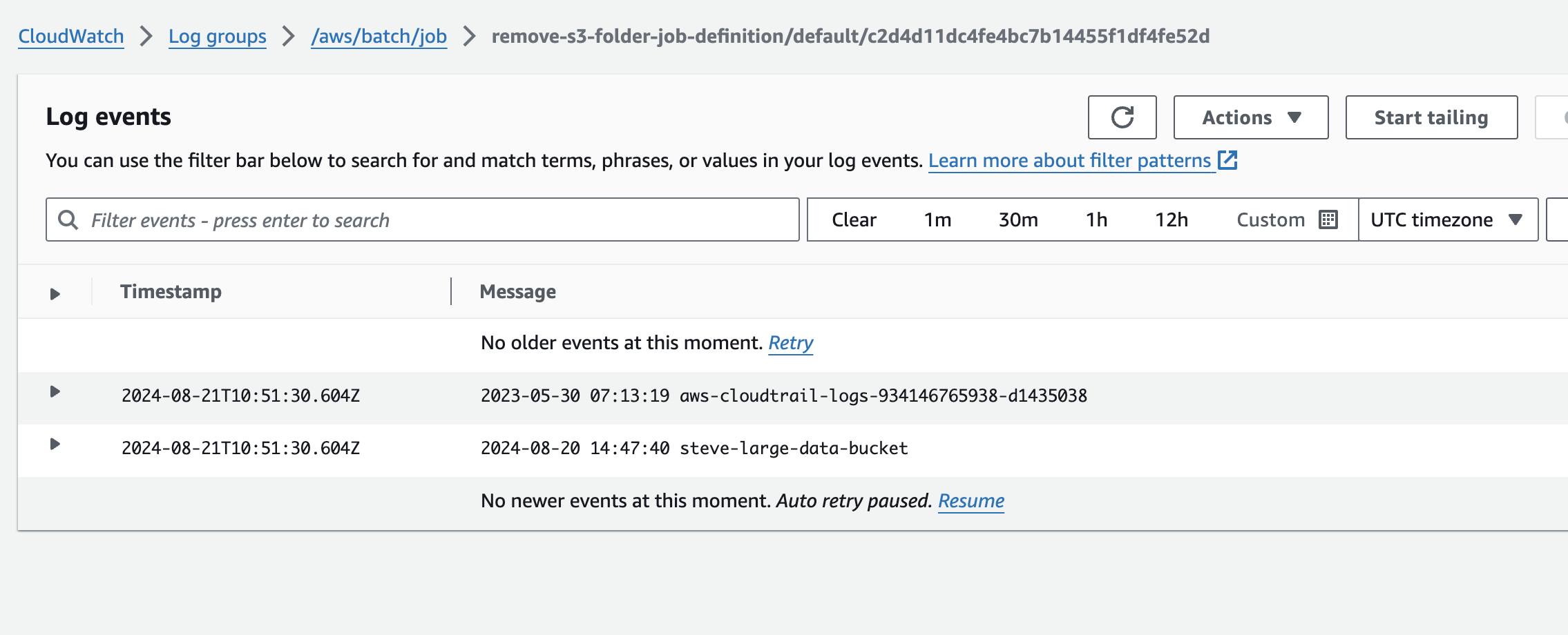Open the /aws/batch/job breadcrumb link
Image resolution: width=1568 pixels, height=635 pixels.
[379, 36]
